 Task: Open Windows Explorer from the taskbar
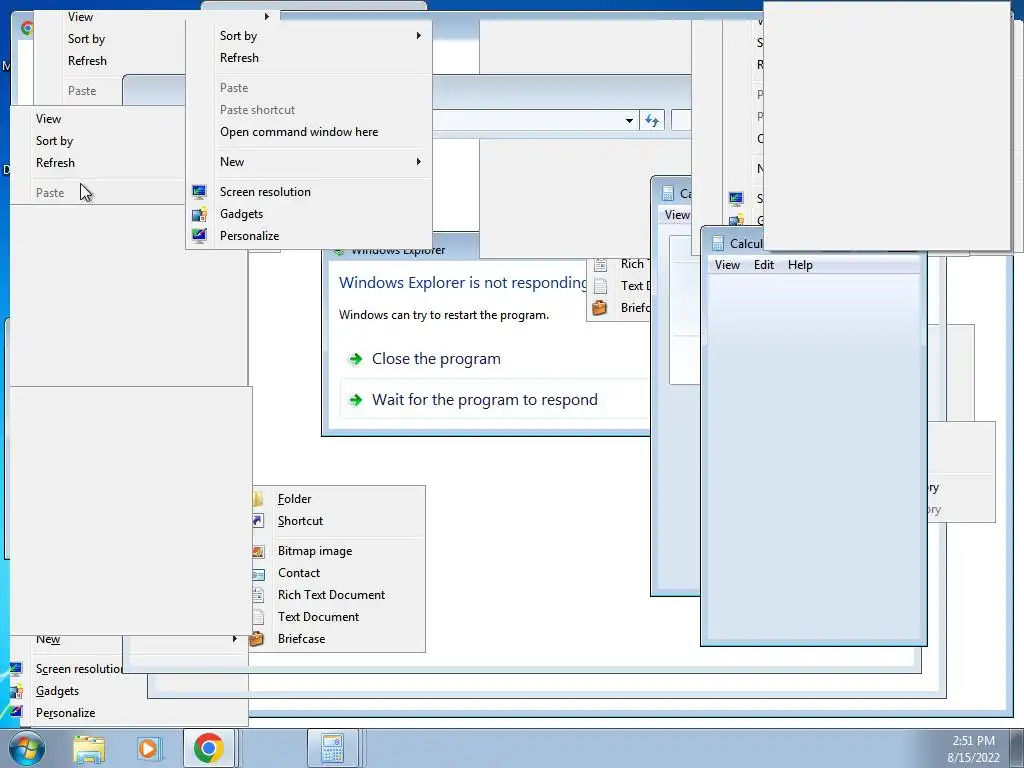(89, 749)
